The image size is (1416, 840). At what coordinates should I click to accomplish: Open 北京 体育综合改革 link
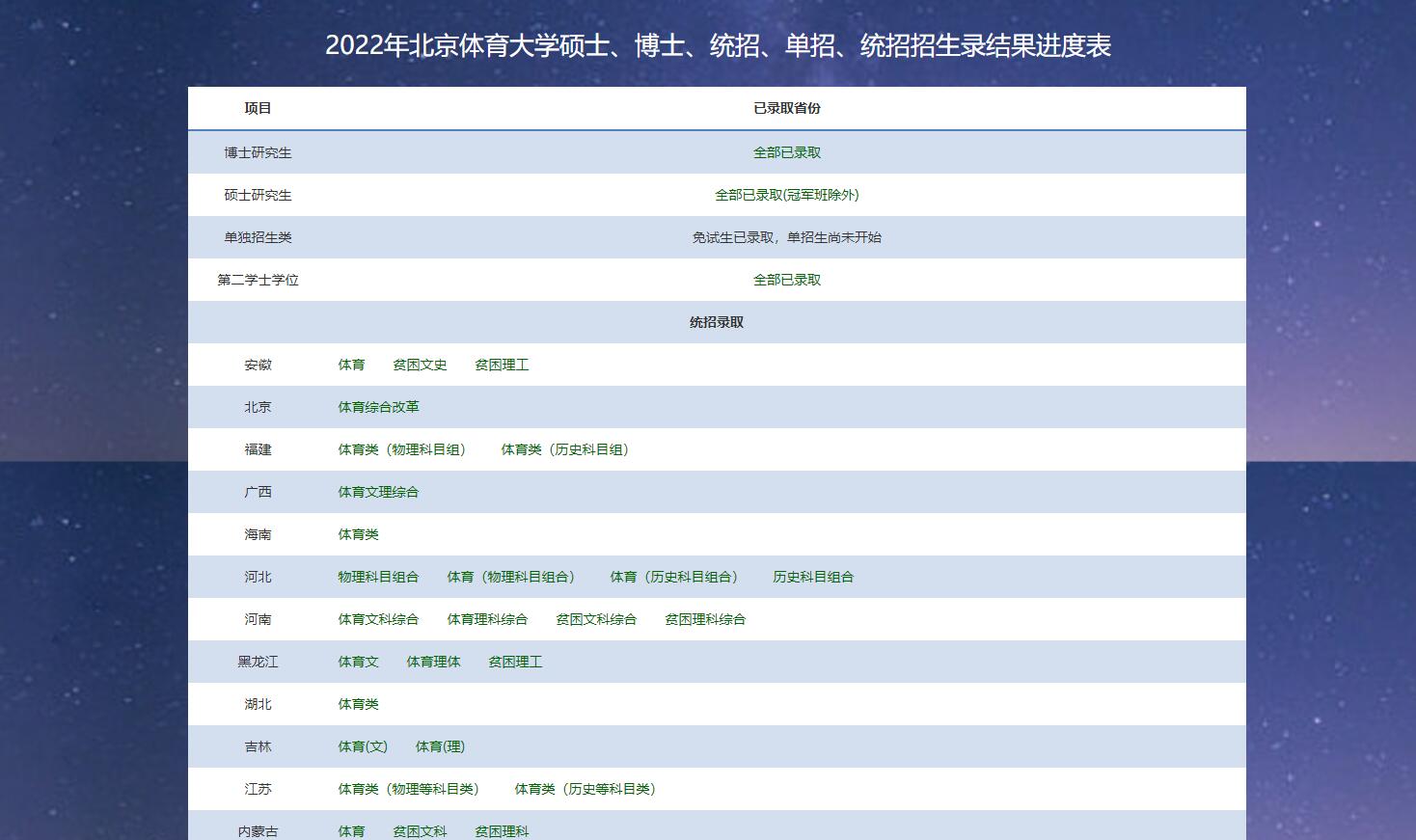[x=378, y=407]
